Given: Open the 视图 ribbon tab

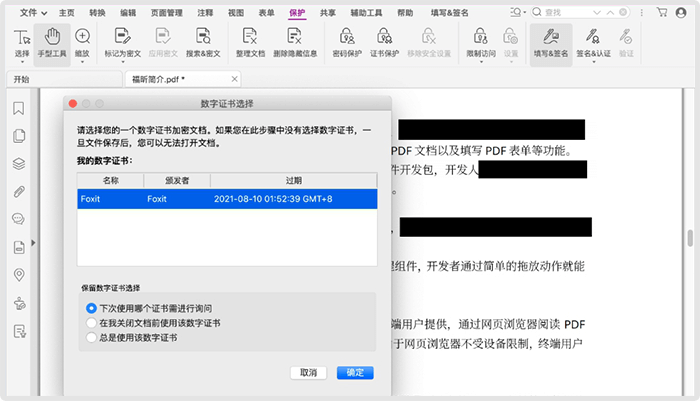Looking at the screenshot, I should (236, 13).
